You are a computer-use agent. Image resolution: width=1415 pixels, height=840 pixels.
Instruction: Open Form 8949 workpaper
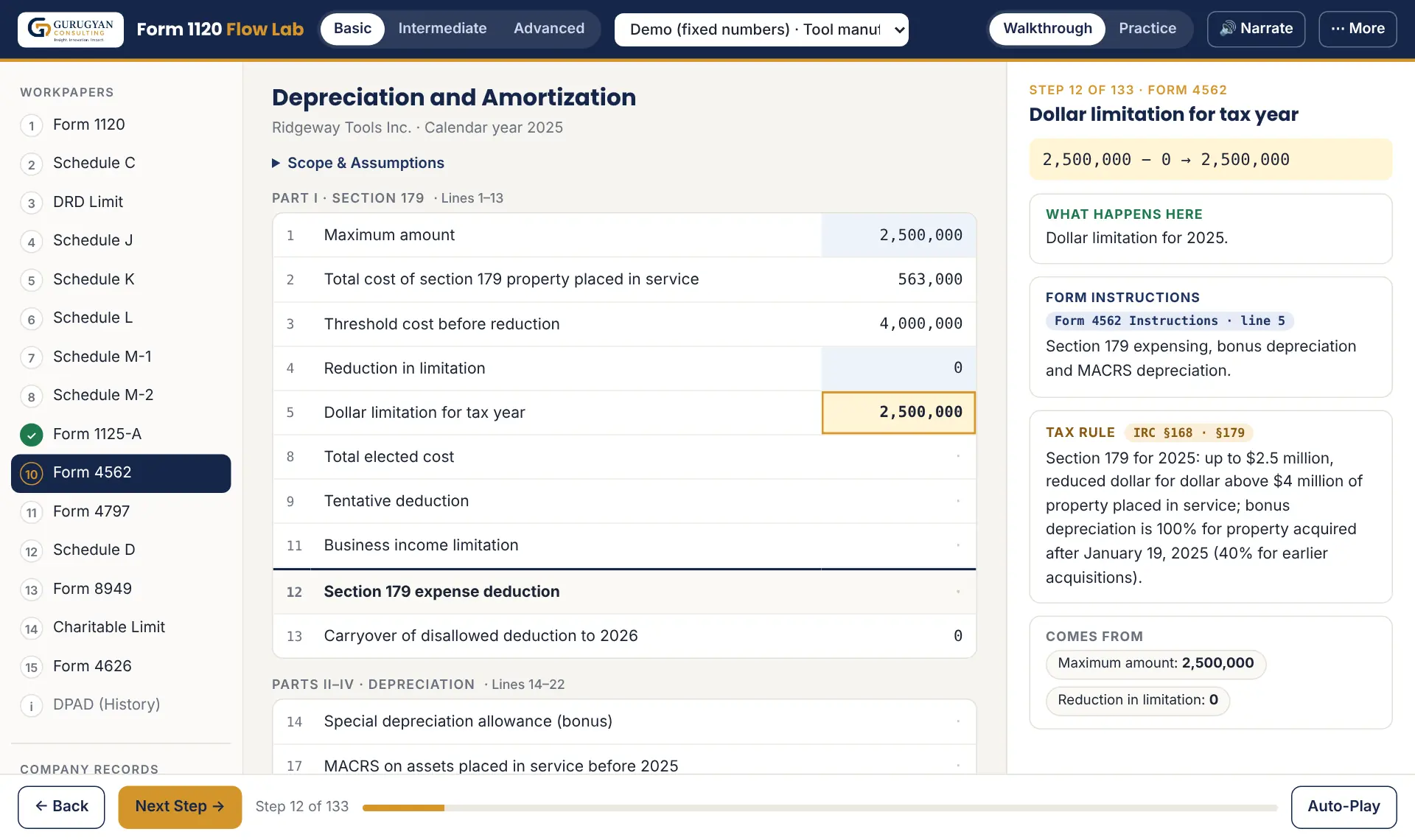point(121,589)
